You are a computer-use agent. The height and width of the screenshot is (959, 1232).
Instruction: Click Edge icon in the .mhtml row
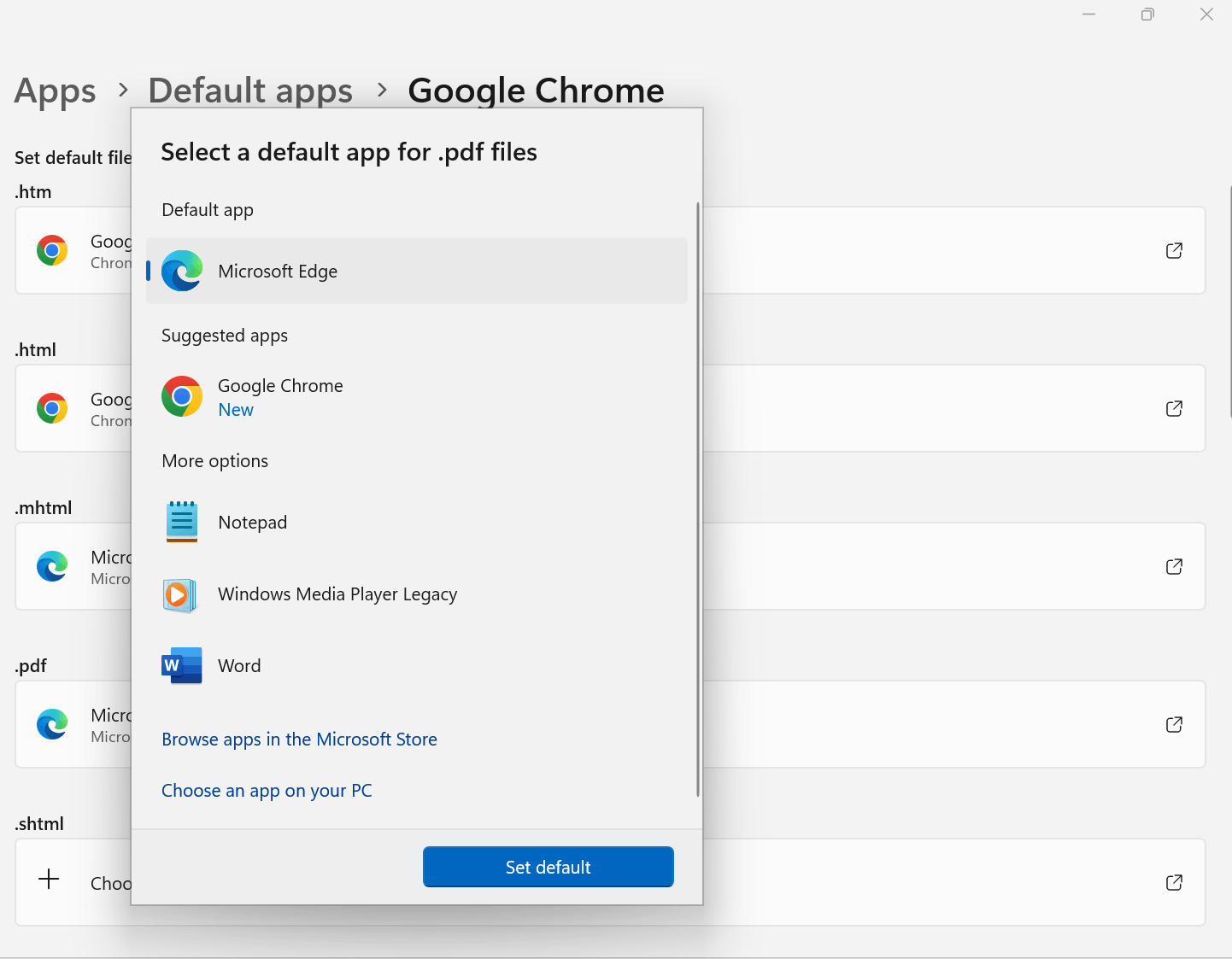(x=52, y=566)
